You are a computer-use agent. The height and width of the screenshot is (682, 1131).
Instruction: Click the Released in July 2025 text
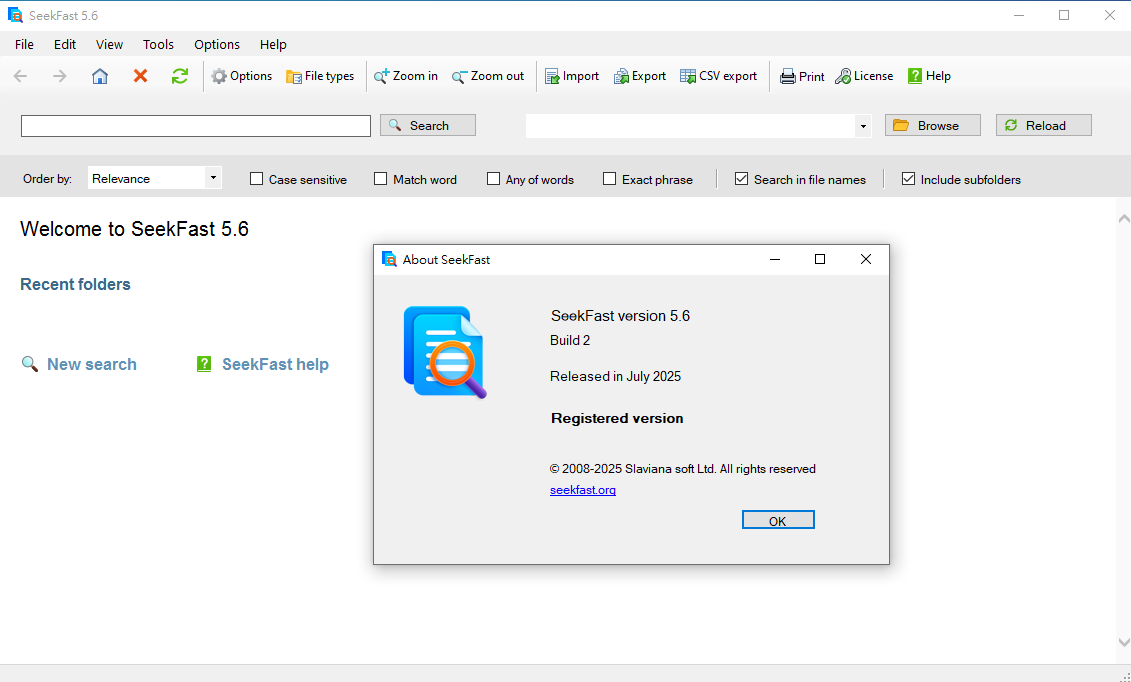click(615, 376)
